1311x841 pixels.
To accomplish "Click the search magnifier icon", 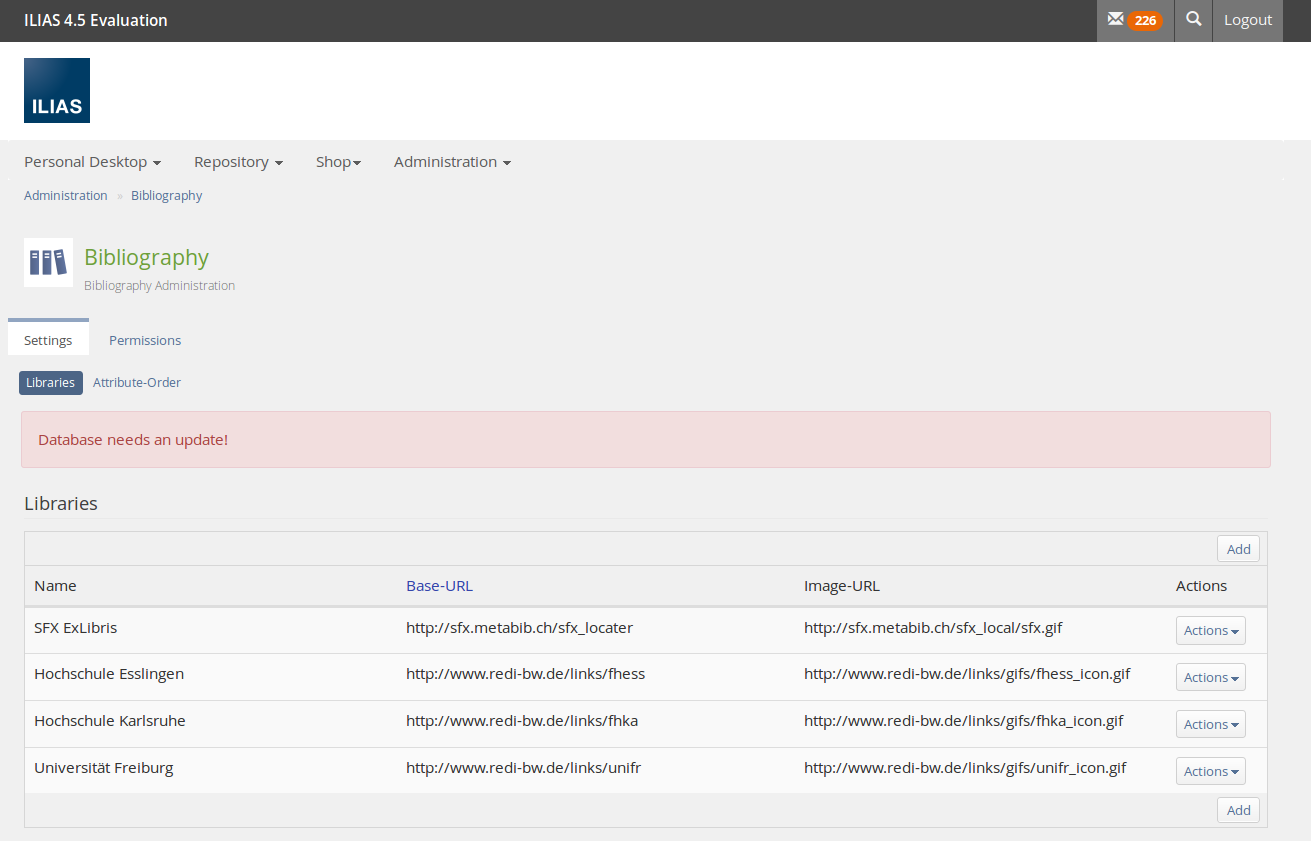I will (1193, 20).
